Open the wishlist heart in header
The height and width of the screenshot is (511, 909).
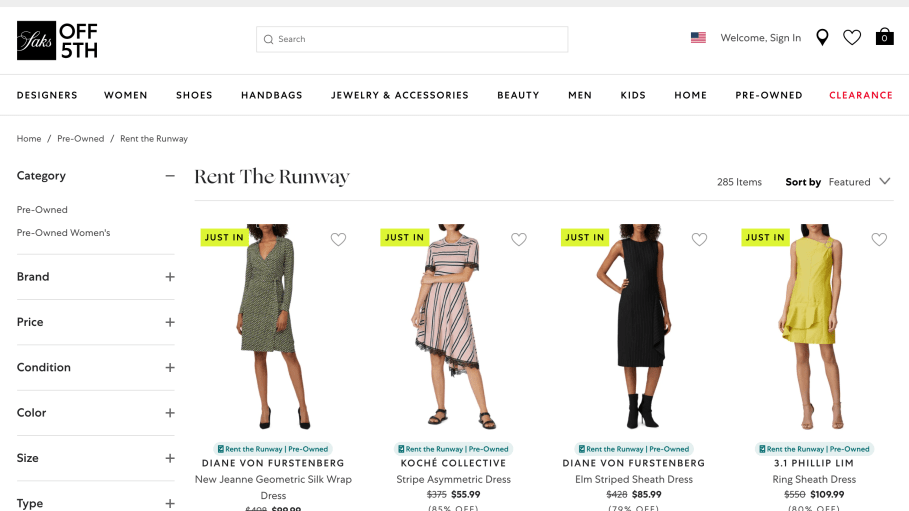click(852, 38)
